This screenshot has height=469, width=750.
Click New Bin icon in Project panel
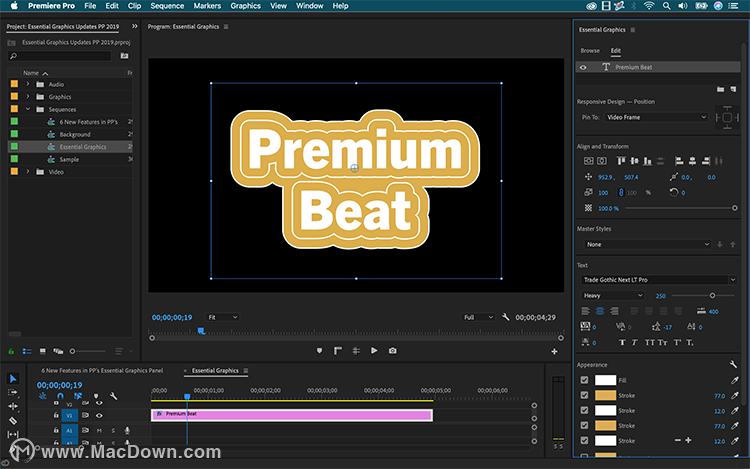124,56
